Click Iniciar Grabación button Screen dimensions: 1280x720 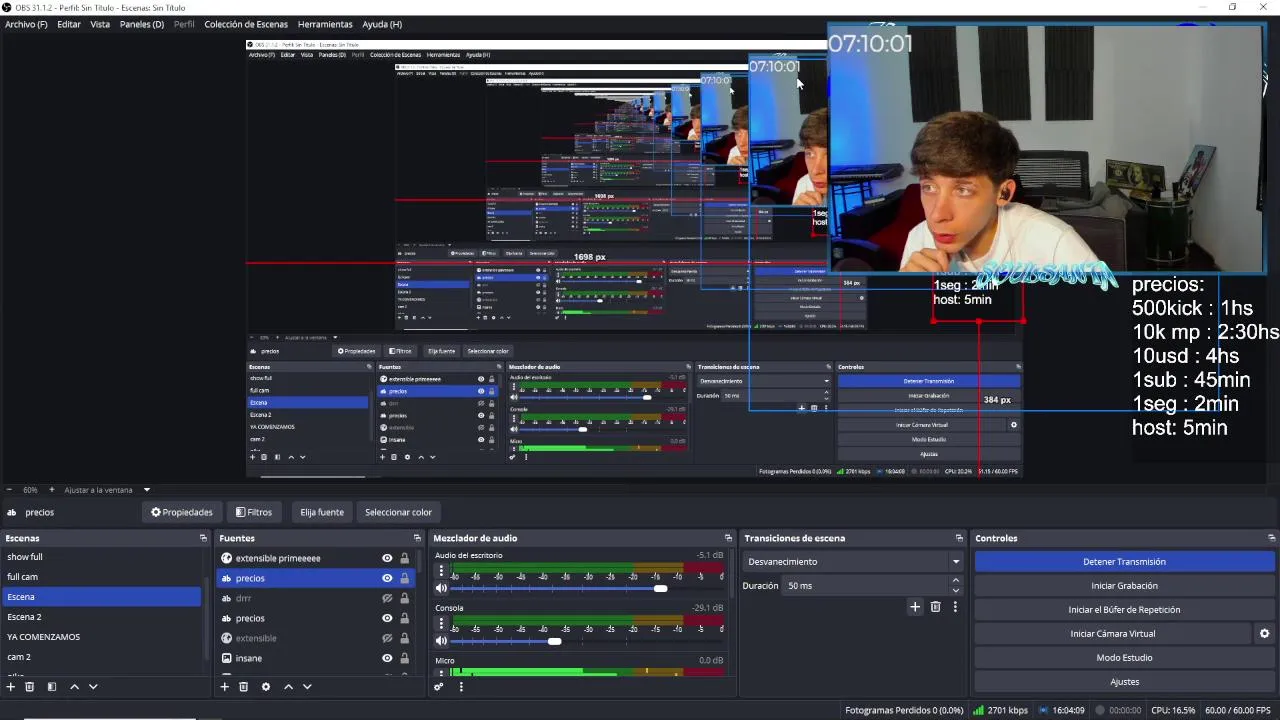tap(1124, 586)
